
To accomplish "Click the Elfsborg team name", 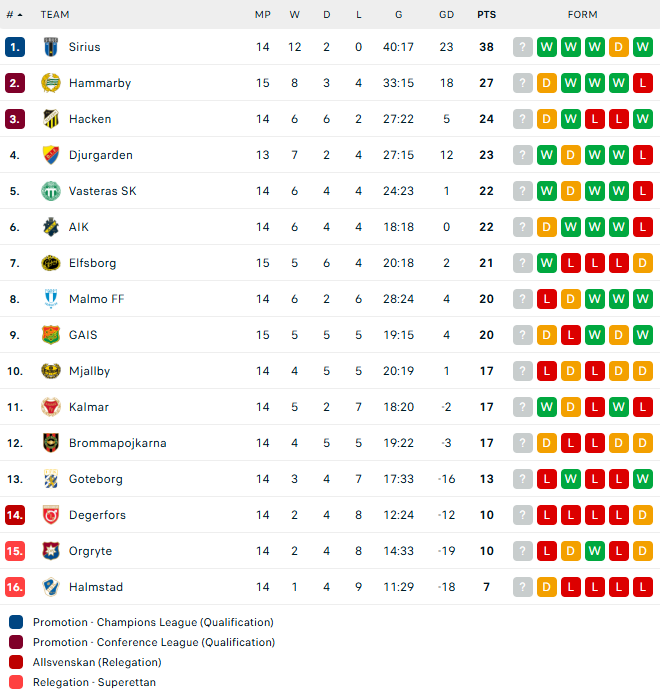I will pyautogui.click(x=92, y=263).
